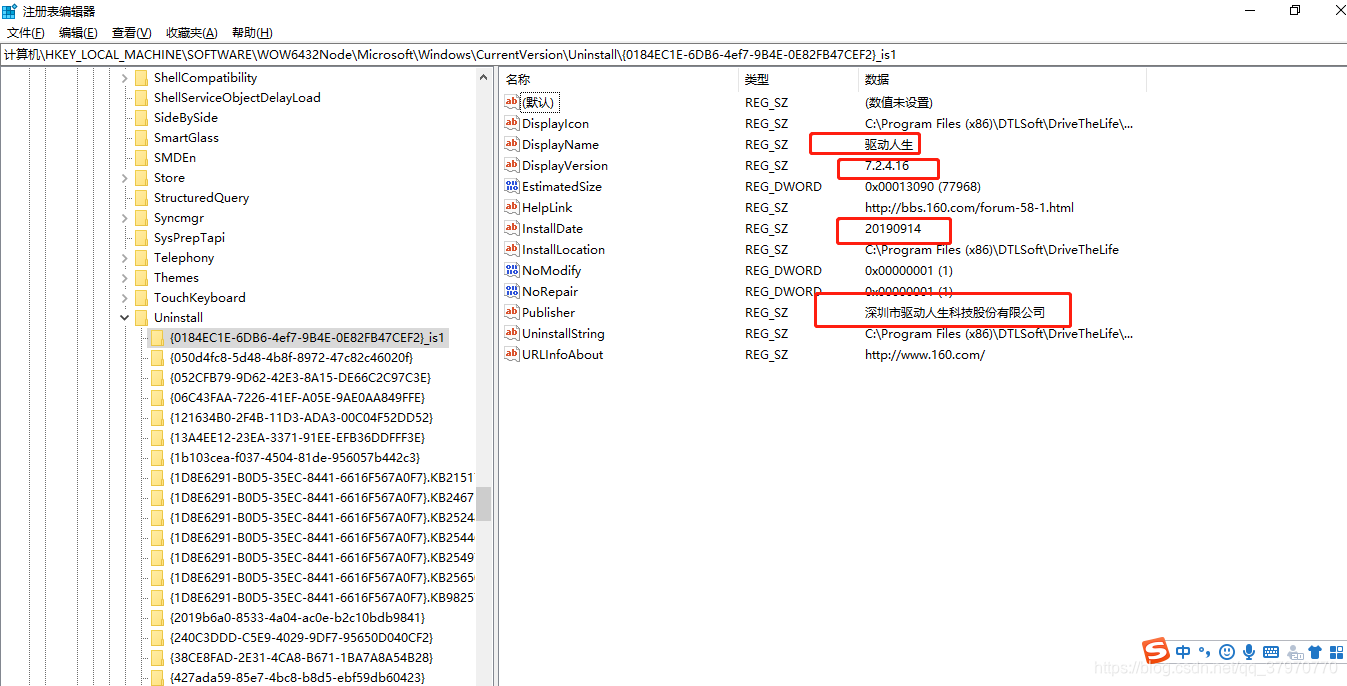
Task: Expand the Syncmgr key arrow
Action: click(x=125, y=218)
